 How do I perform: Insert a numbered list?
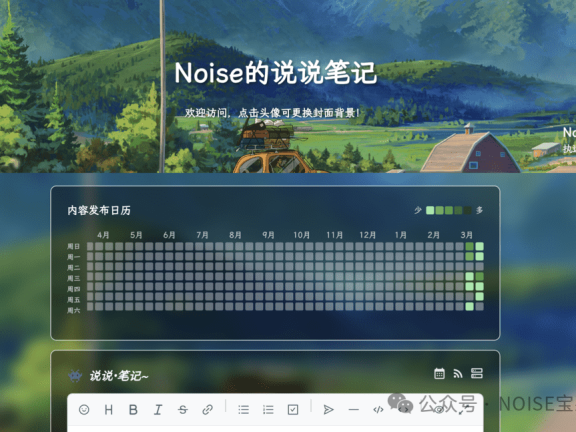tap(268, 409)
